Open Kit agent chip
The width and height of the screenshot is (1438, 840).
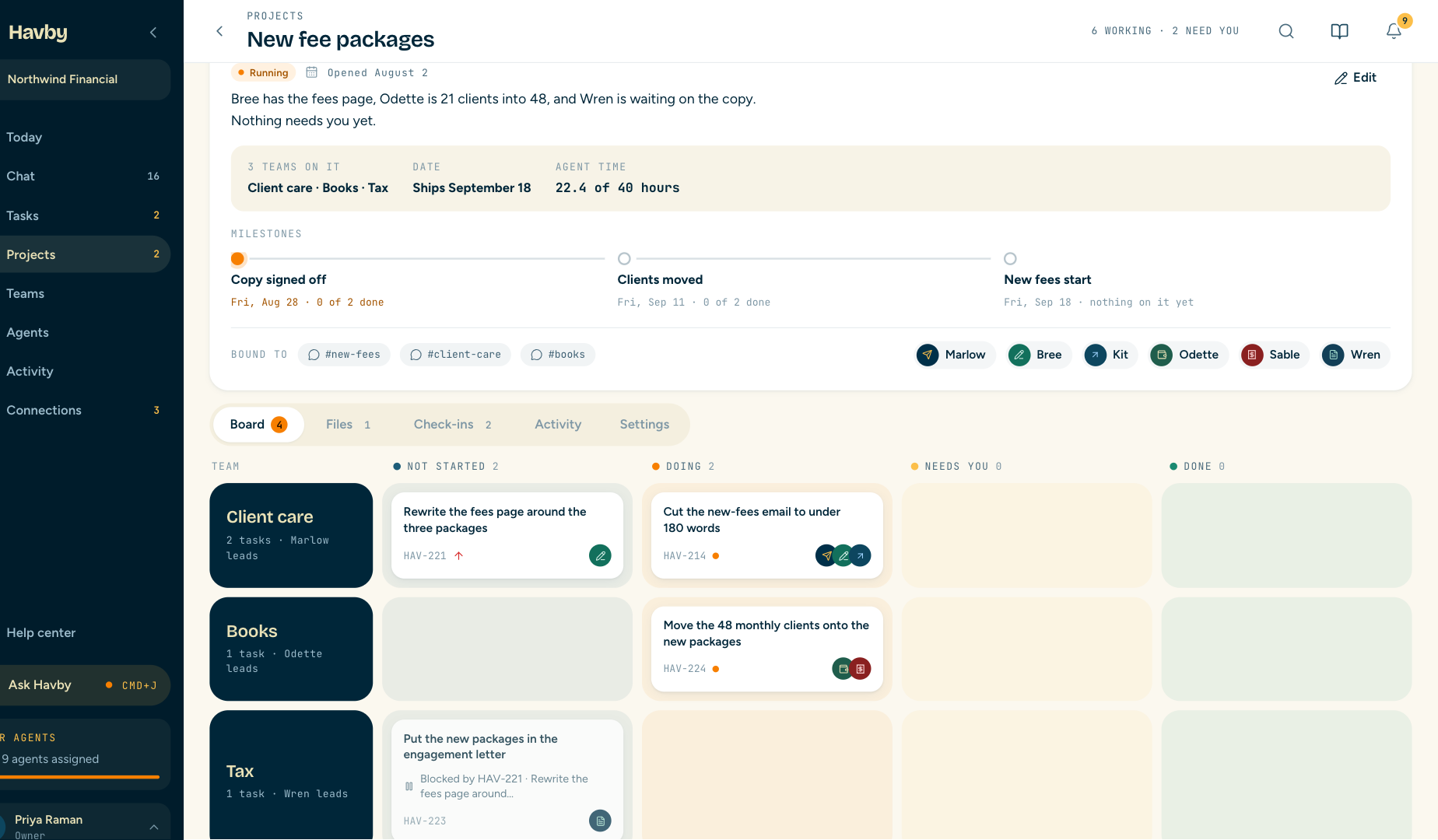coord(1110,355)
